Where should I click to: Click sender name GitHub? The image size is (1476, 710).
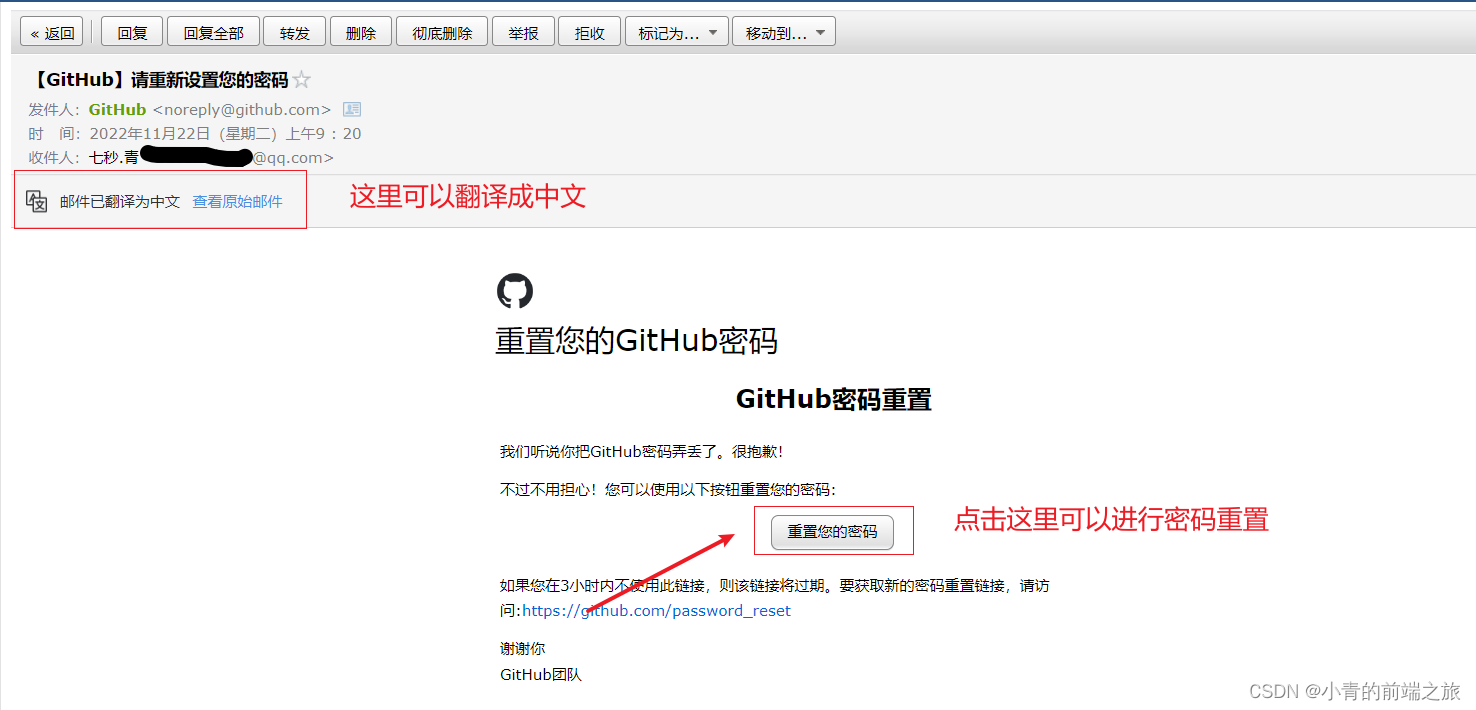point(117,109)
